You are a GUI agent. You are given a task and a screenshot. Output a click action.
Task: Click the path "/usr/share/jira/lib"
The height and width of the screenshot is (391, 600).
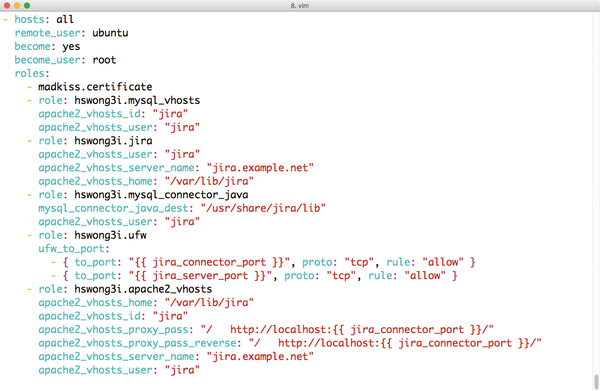(263, 208)
